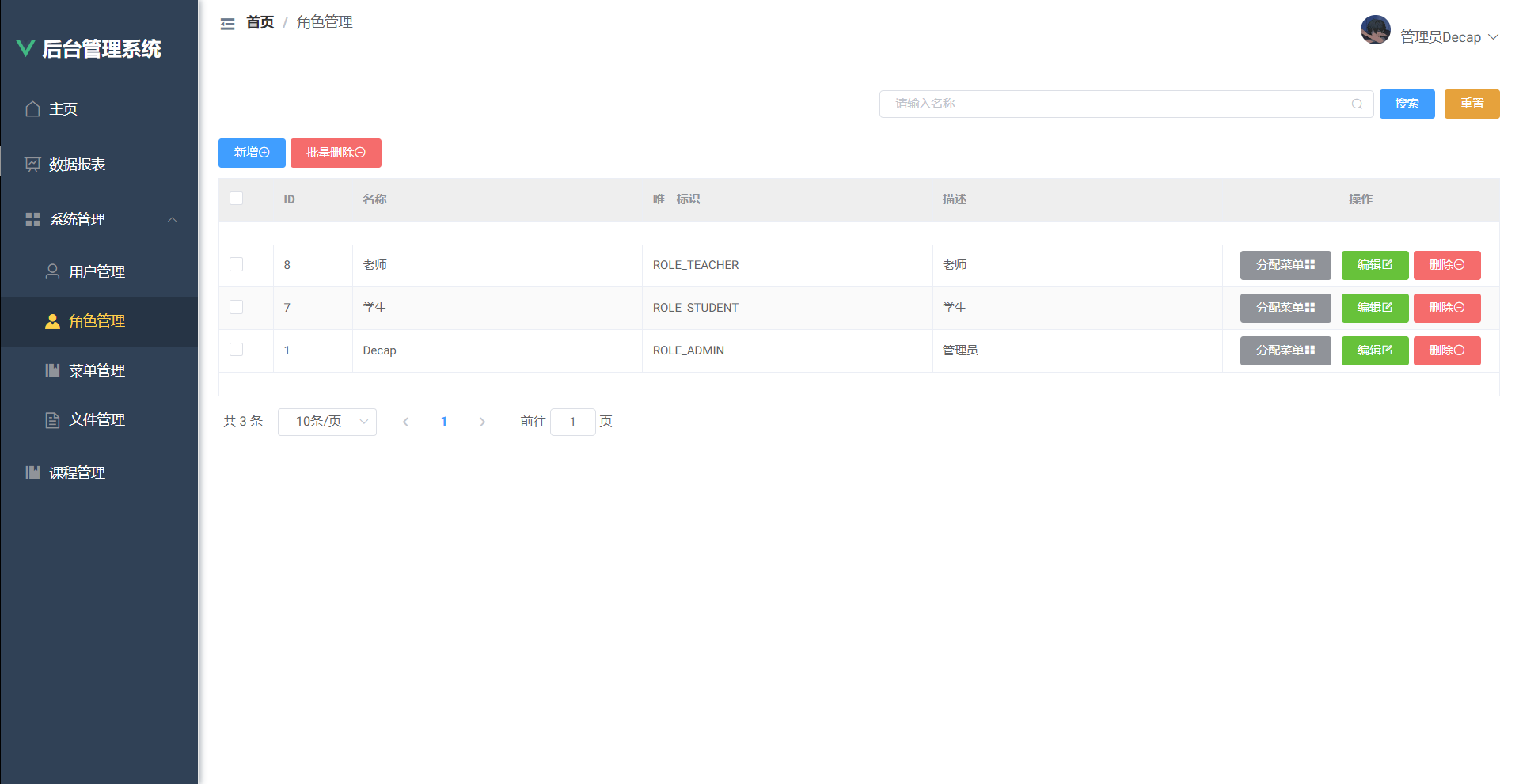Image resolution: width=1519 pixels, height=784 pixels.
Task: Click 删除 for the 学生 row
Action: pos(1447,308)
